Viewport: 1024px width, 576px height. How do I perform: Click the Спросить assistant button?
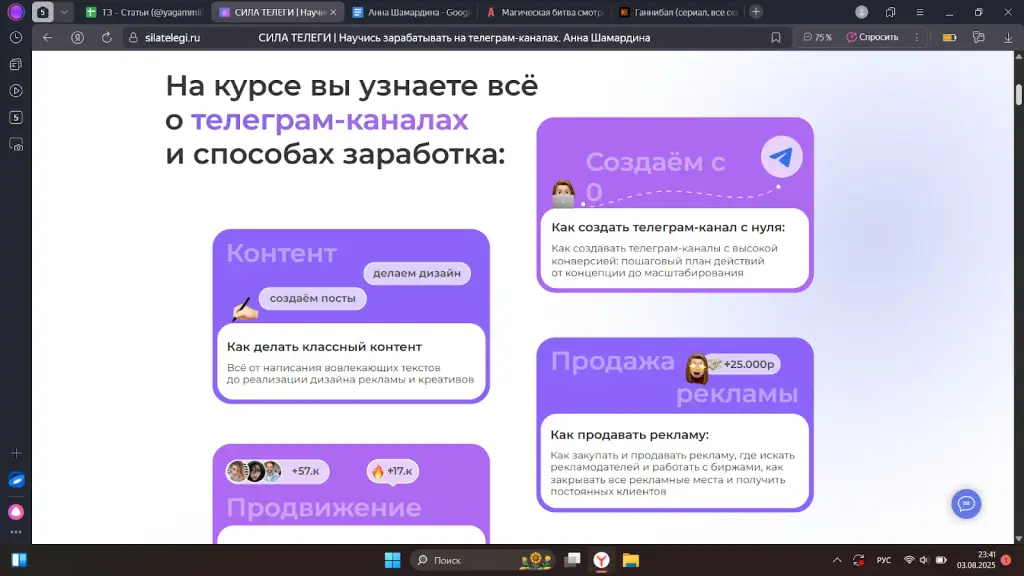coord(872,38)
